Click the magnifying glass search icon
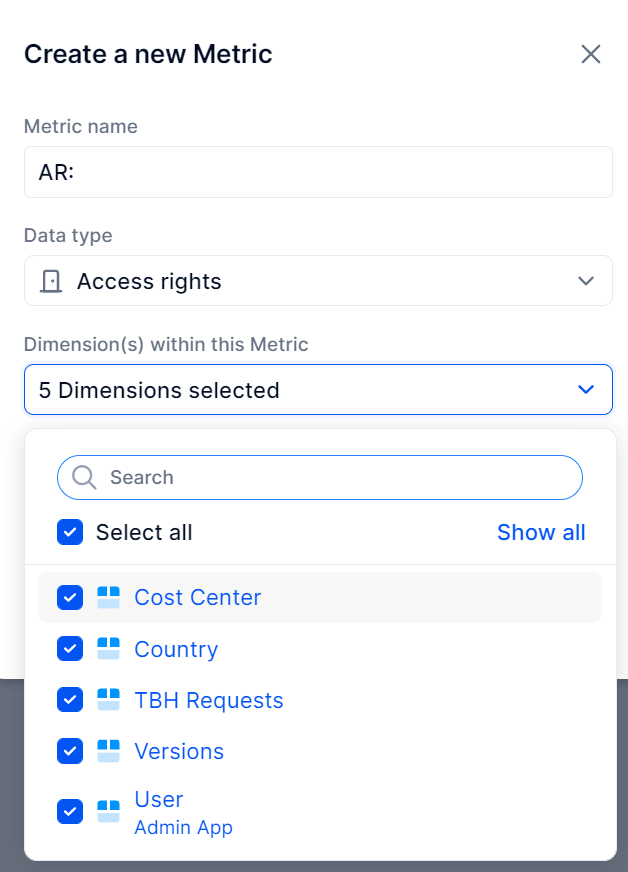 coord(85,477)
